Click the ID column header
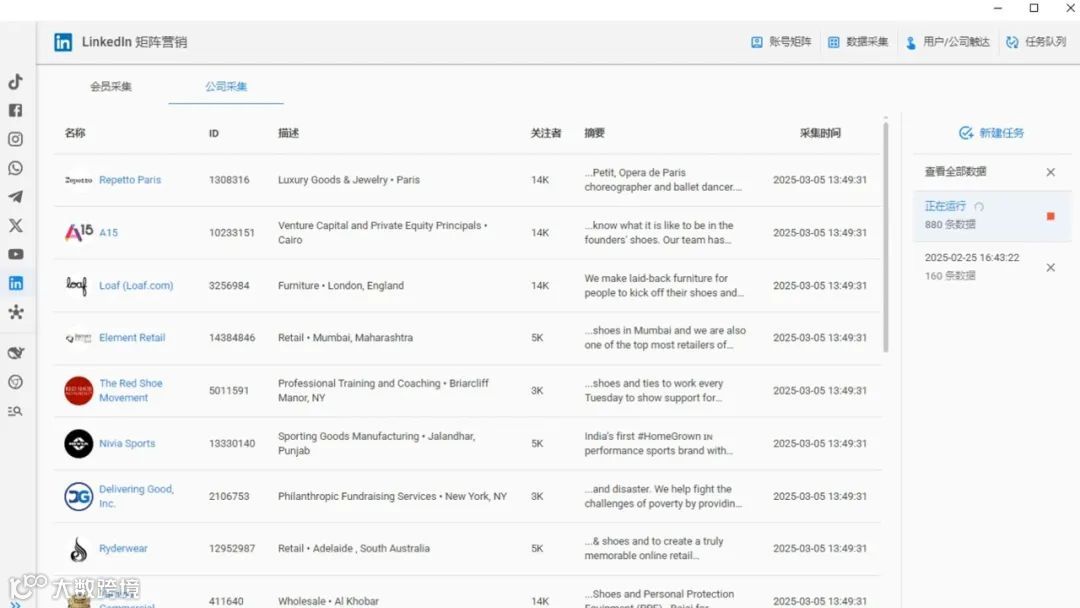 coord(214,133)
